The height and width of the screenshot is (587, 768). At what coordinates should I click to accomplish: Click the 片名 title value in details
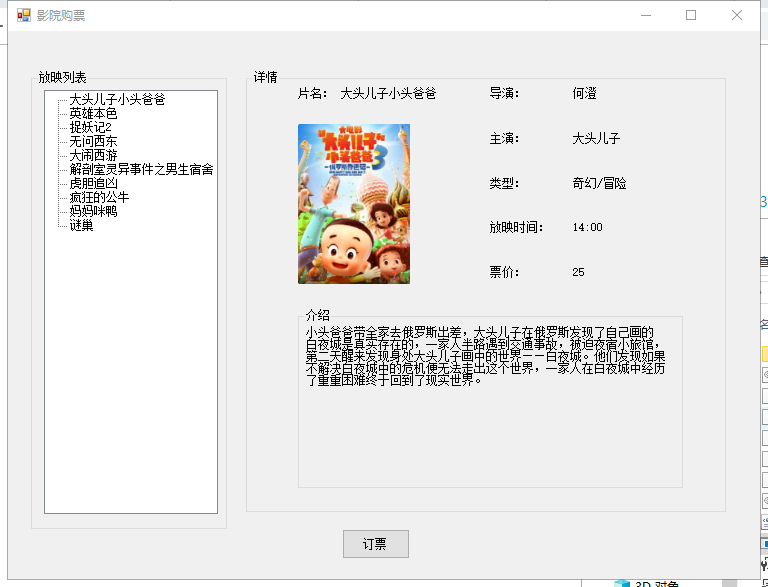(388, 94)
